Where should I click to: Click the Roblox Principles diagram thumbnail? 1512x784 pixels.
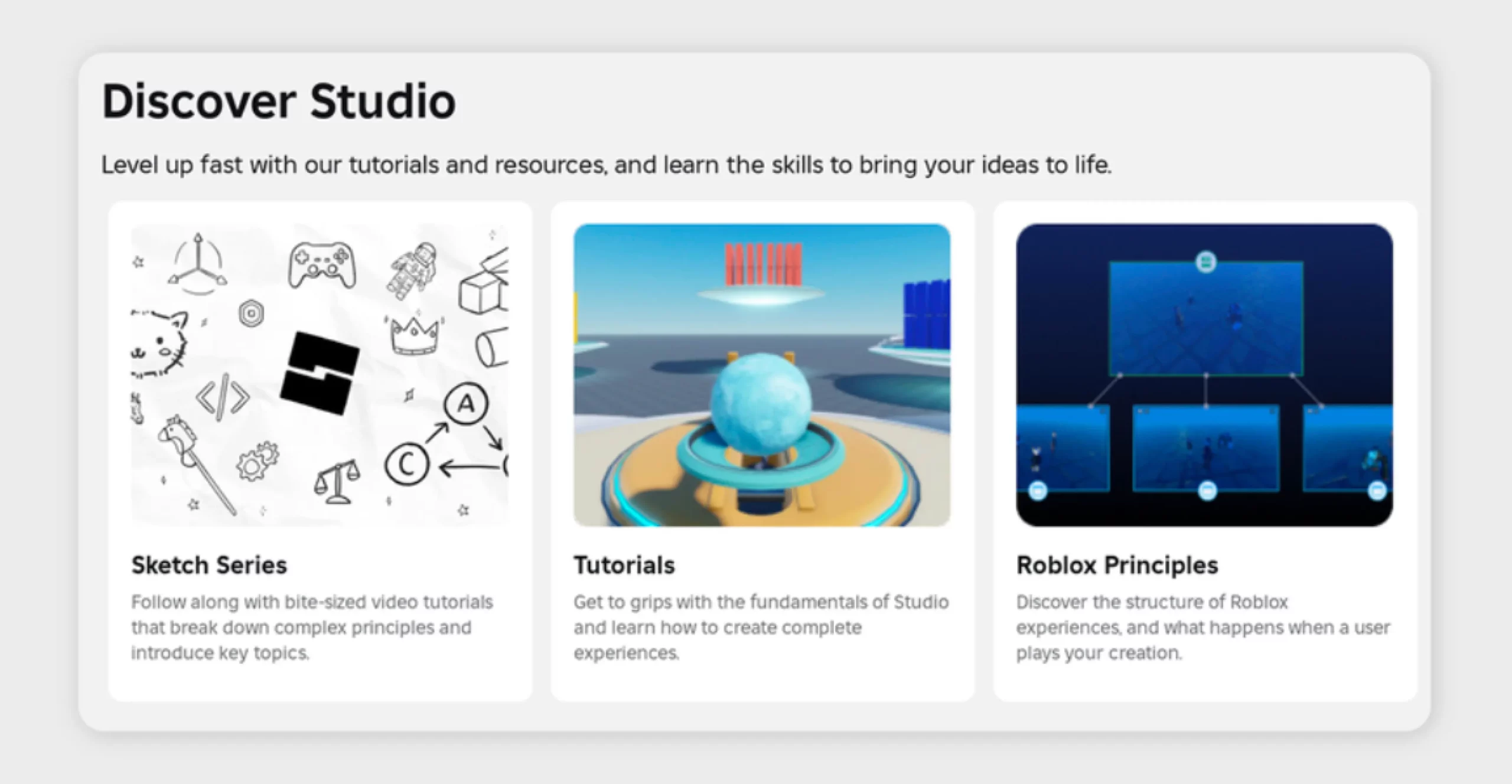point(1204,374)
